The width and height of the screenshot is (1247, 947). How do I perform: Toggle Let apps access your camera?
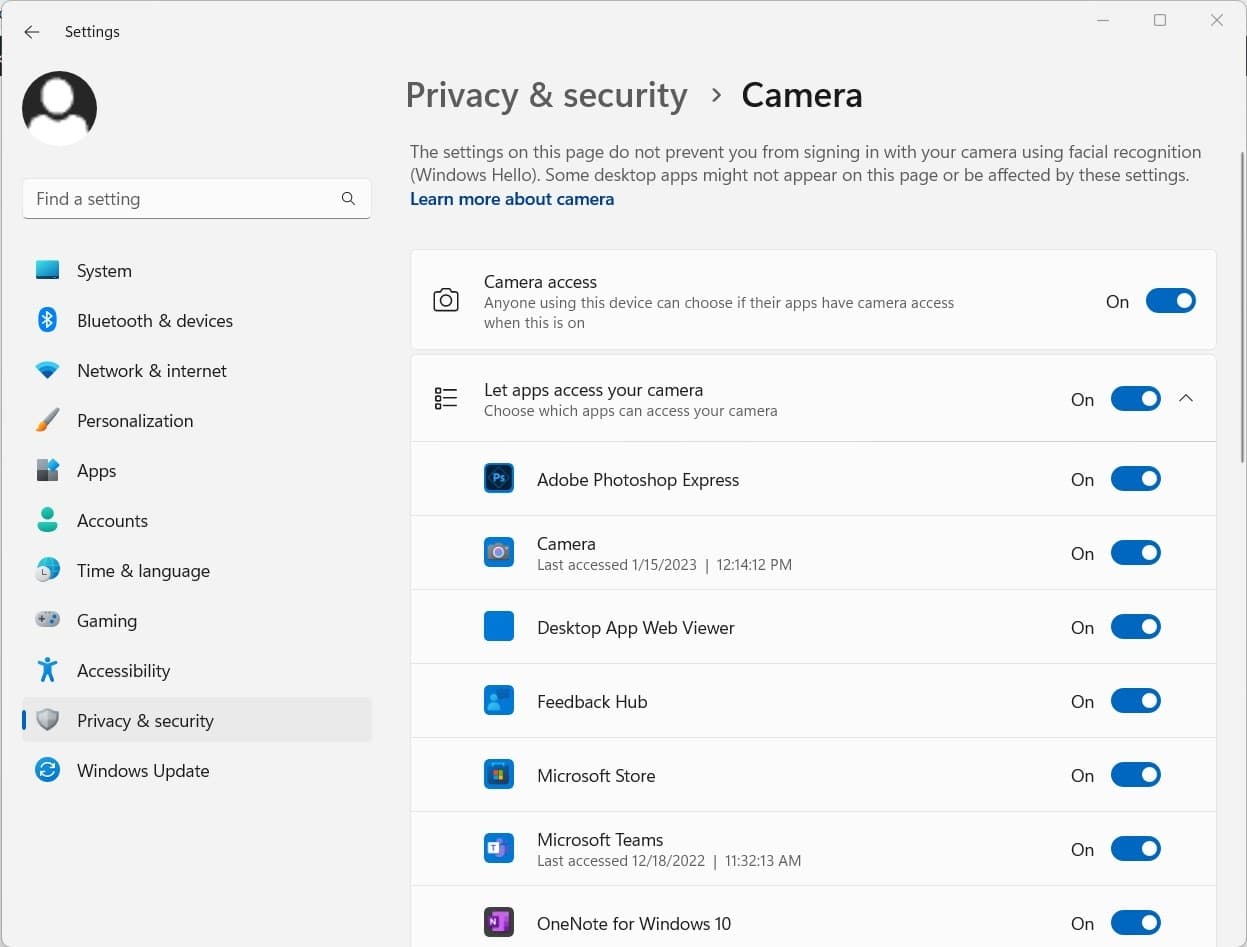point(1135,399)
